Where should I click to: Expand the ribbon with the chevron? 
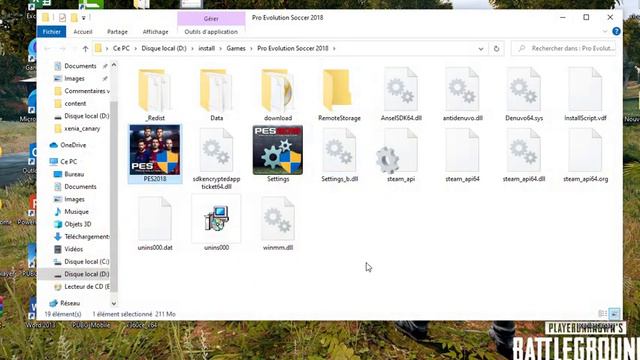604,31
